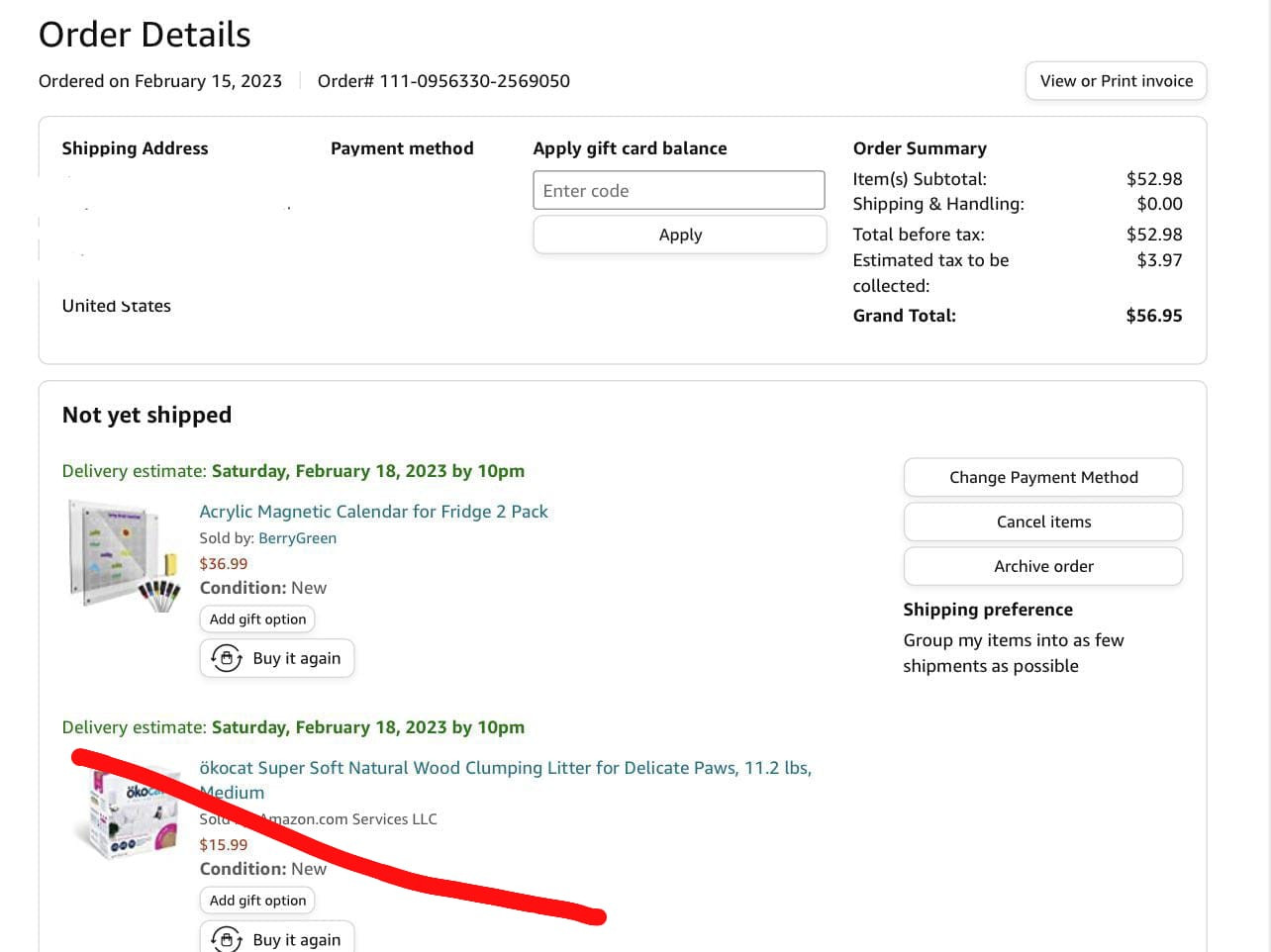
Task: Click Change Payment Method button
Action: (x=1043, y=477)
